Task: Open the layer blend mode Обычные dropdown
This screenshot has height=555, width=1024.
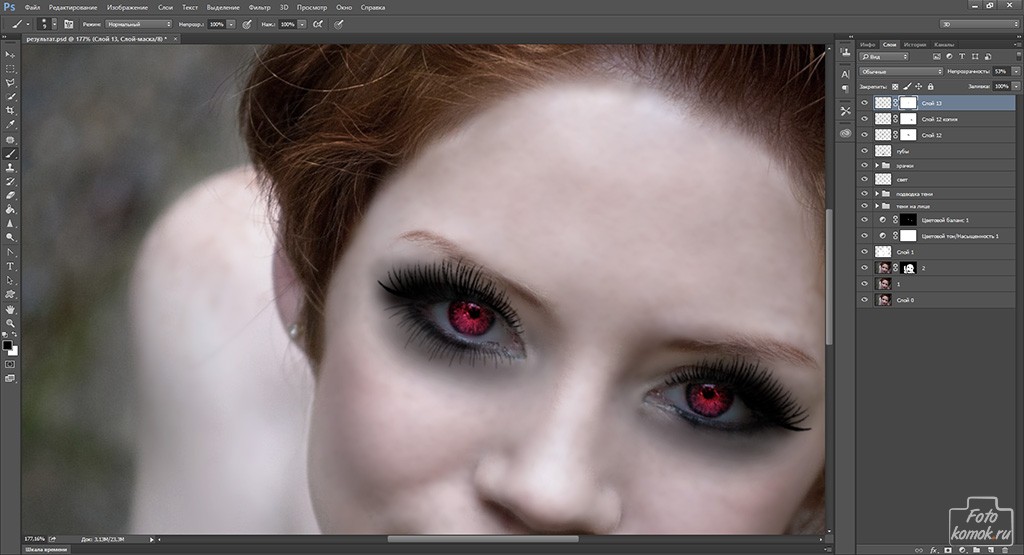Action: point(901,71)
